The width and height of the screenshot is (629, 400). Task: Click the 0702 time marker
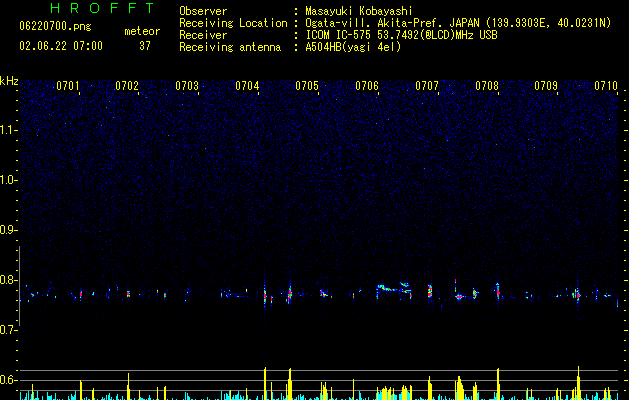[127, 86]
